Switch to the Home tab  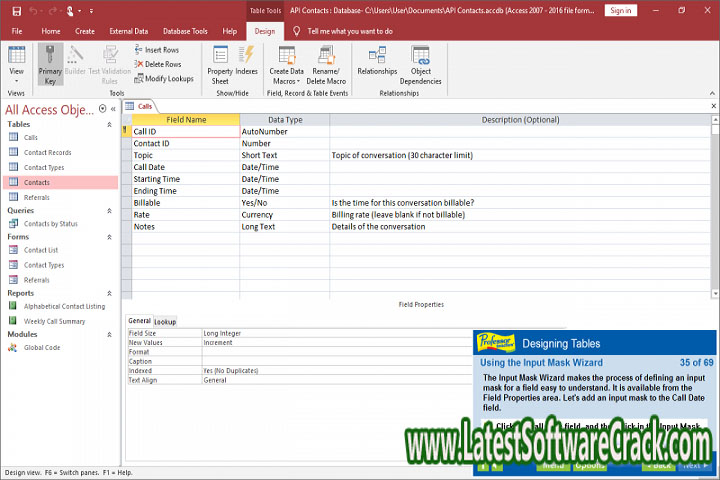click(x=51, y=31)
